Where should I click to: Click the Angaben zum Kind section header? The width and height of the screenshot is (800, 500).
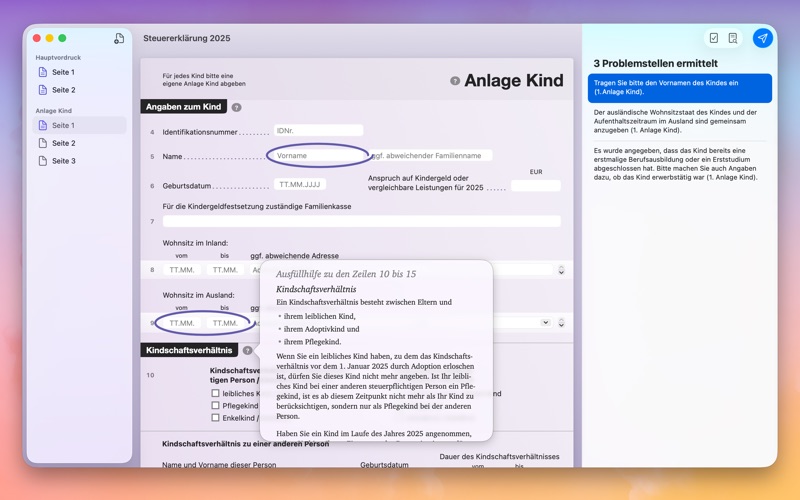184,107
